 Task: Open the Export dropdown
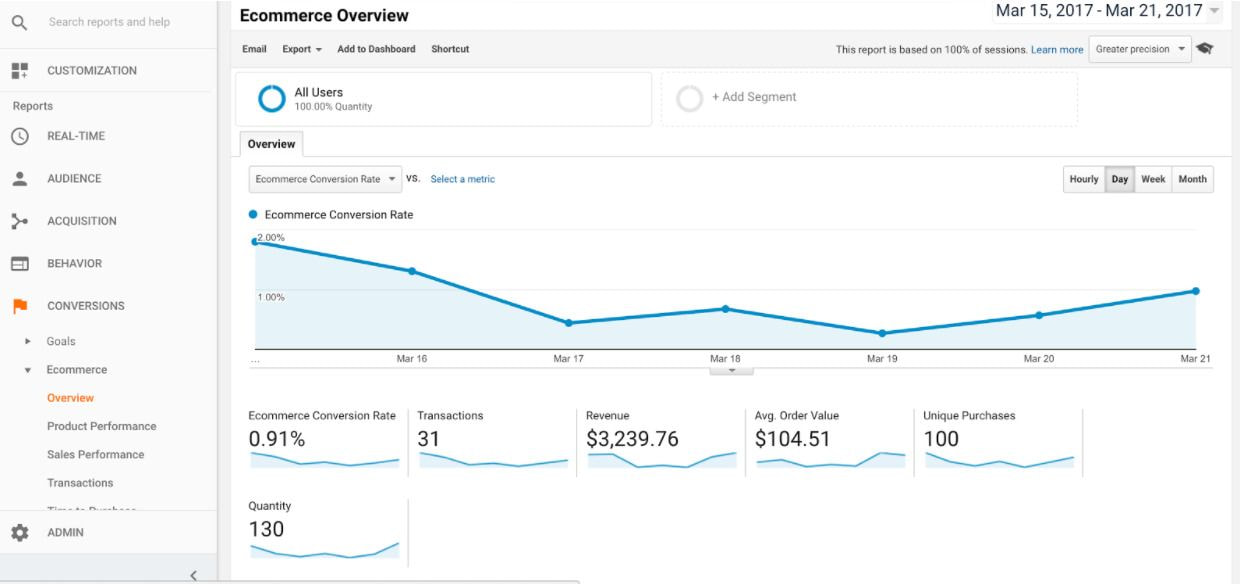coord(302,49)
